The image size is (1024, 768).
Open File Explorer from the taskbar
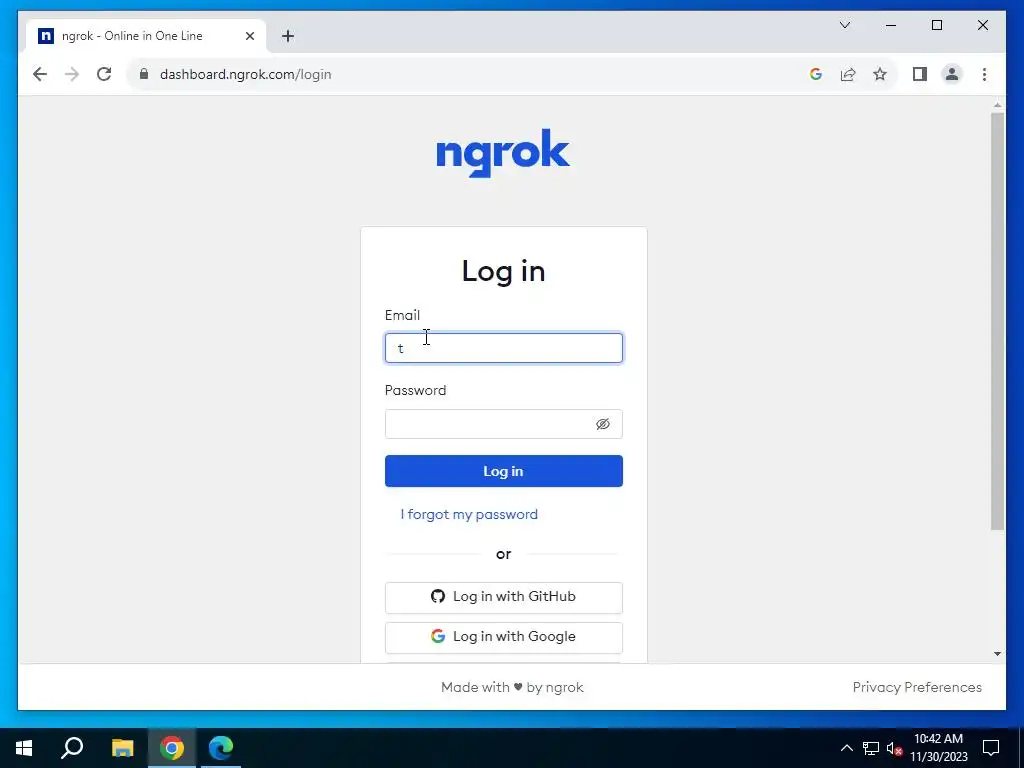click(122, 748)
